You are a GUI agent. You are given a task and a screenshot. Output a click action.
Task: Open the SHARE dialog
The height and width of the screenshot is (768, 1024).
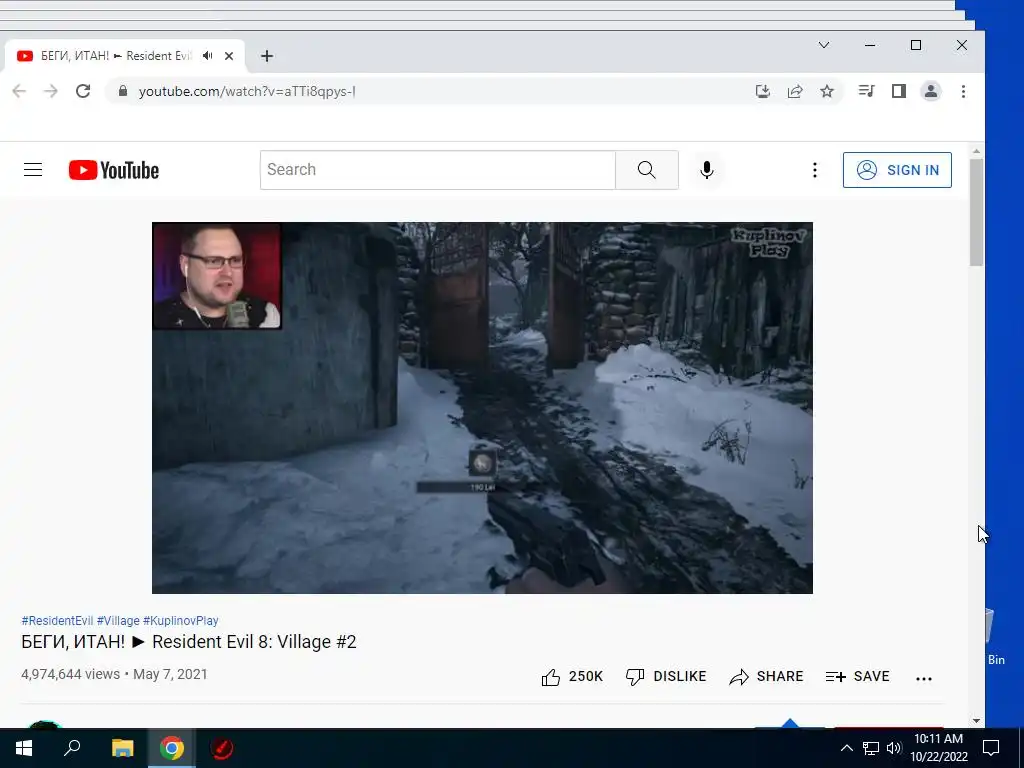point(766,677)
